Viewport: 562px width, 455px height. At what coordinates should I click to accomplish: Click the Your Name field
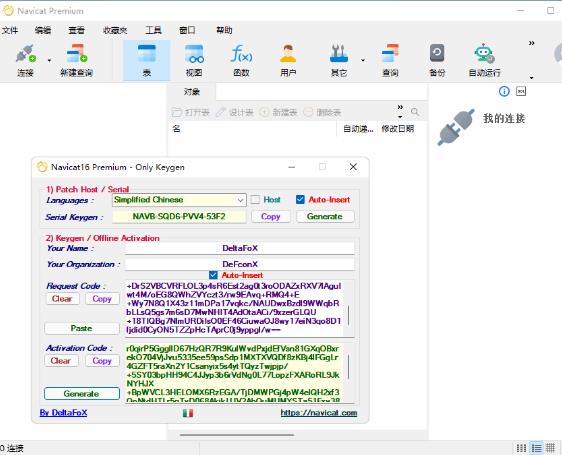[240, 248]
